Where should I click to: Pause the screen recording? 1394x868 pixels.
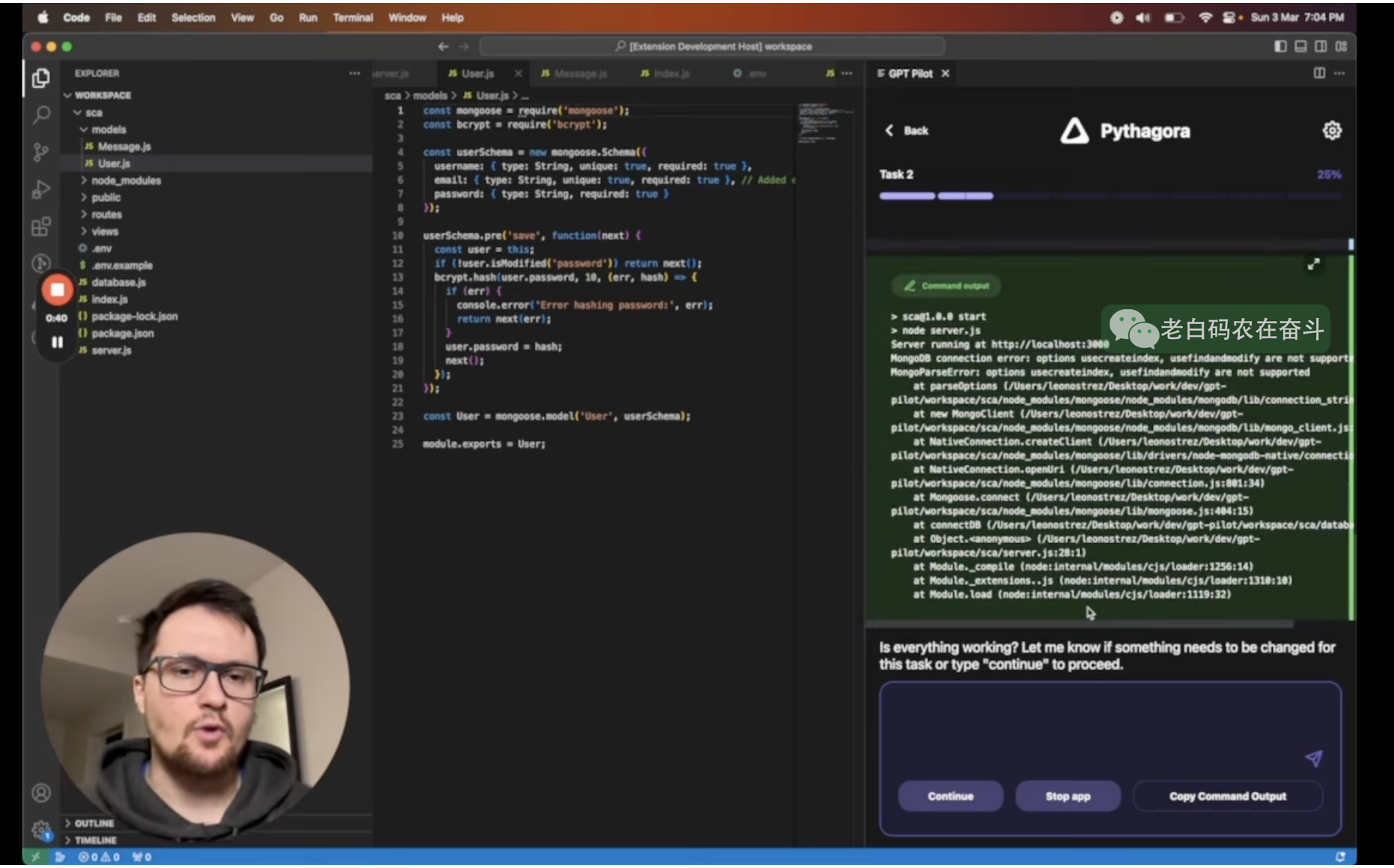[57, 342]
